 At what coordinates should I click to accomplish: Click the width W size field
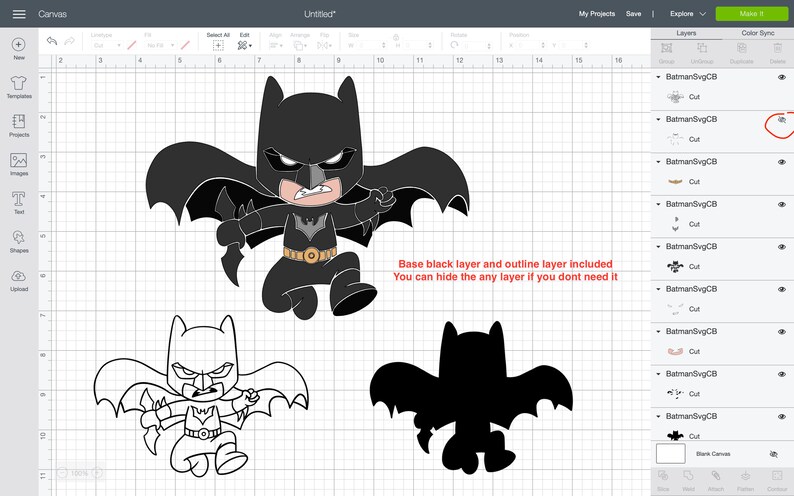point(370,46)
